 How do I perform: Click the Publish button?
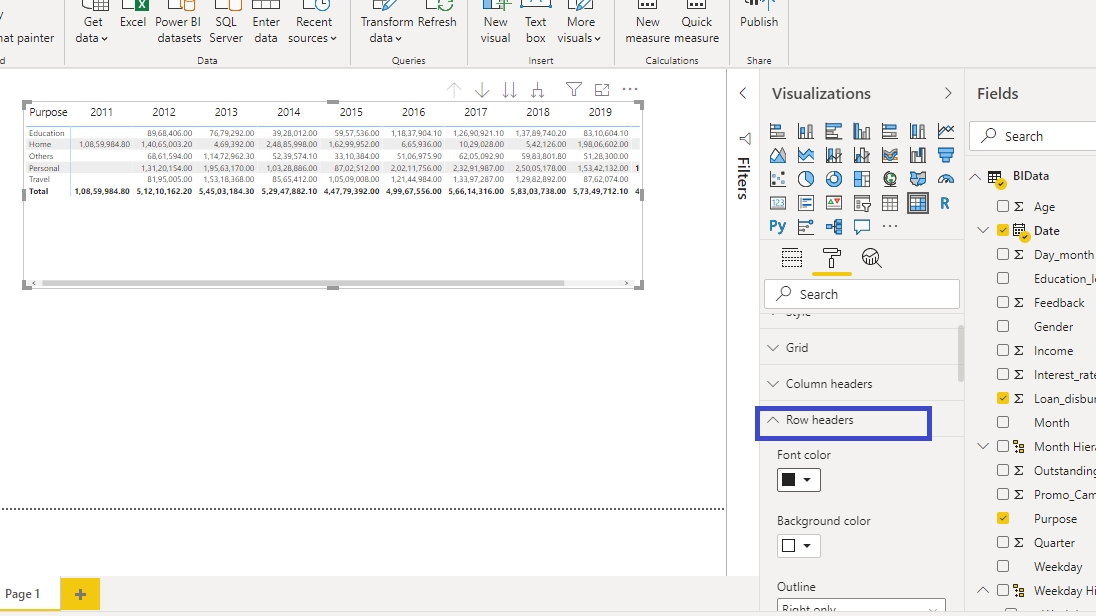[759, 22]
